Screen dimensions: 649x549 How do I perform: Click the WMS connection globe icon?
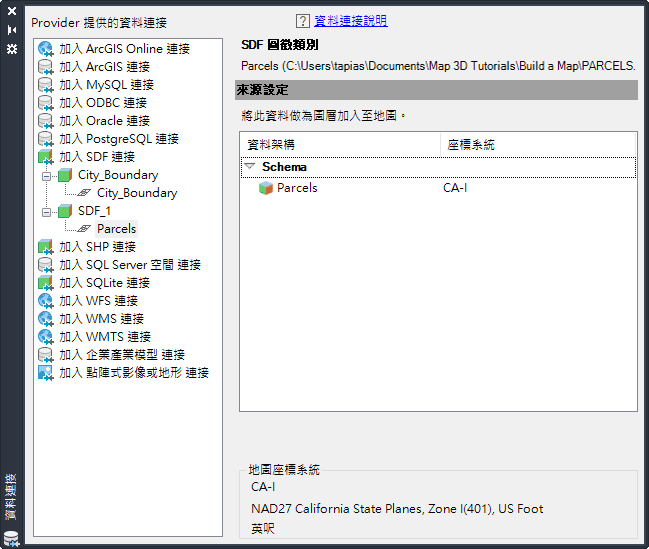[46, 319]
